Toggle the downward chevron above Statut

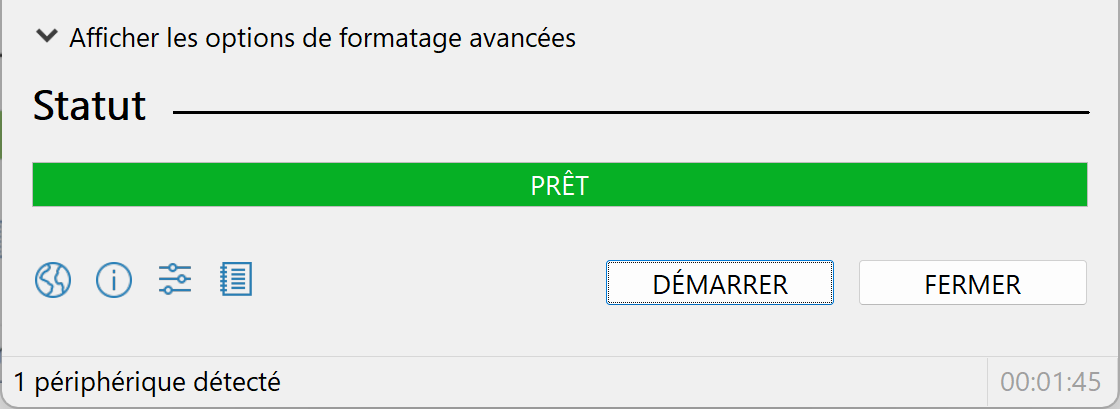47,36
